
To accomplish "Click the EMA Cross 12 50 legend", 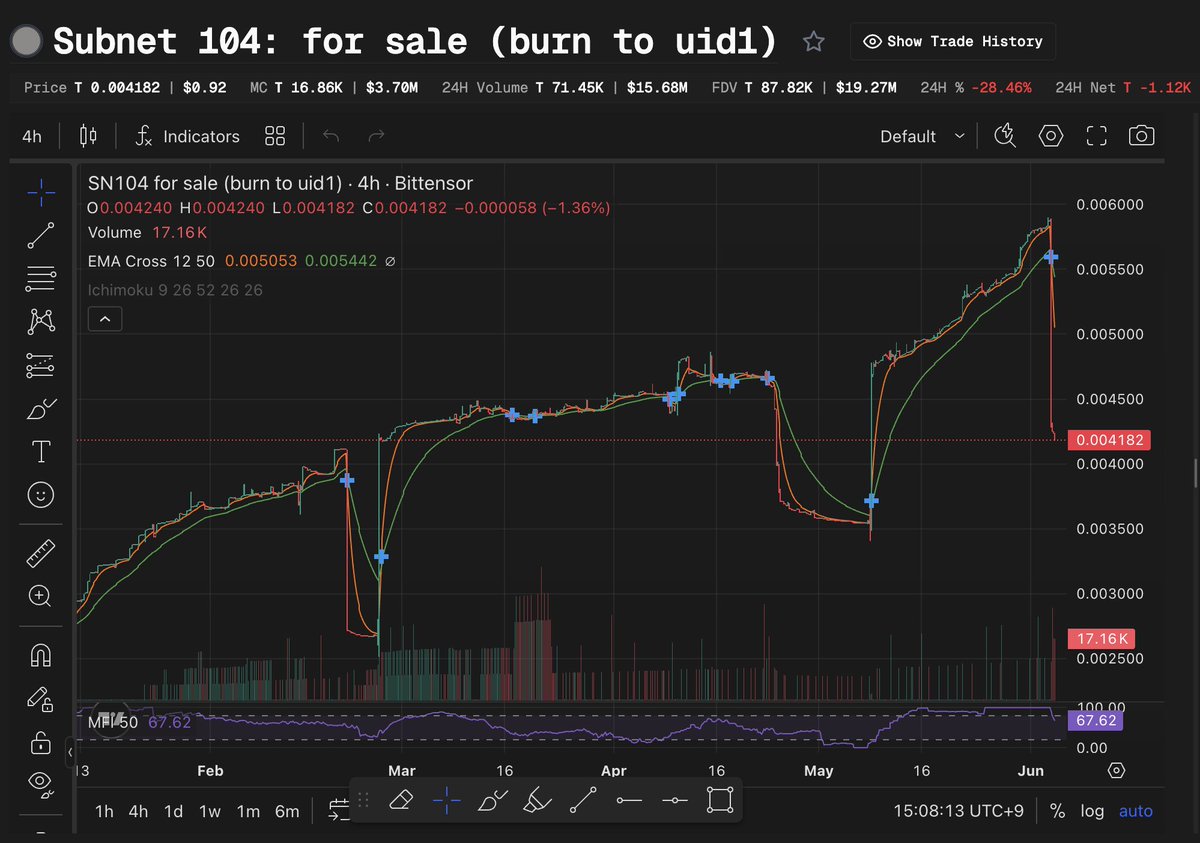I will (x=153, y=261).
